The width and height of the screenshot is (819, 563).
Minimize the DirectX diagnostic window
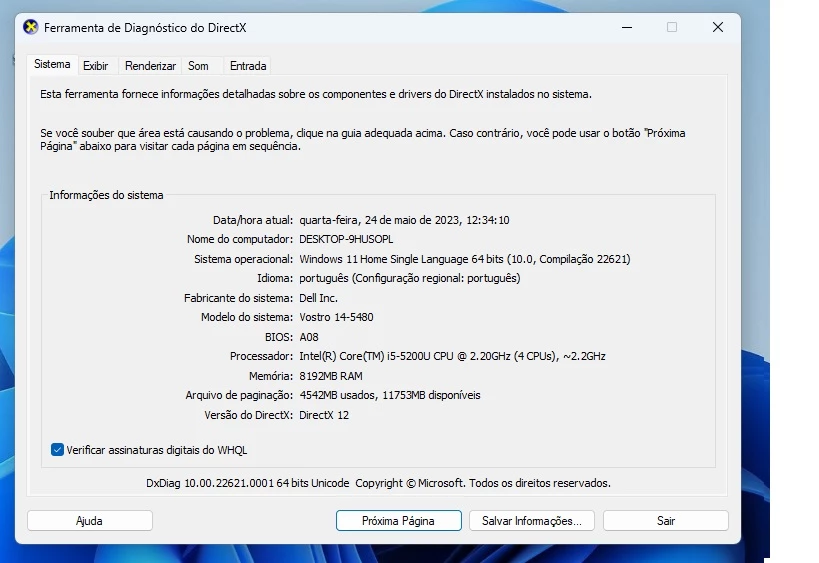point(627,27)
